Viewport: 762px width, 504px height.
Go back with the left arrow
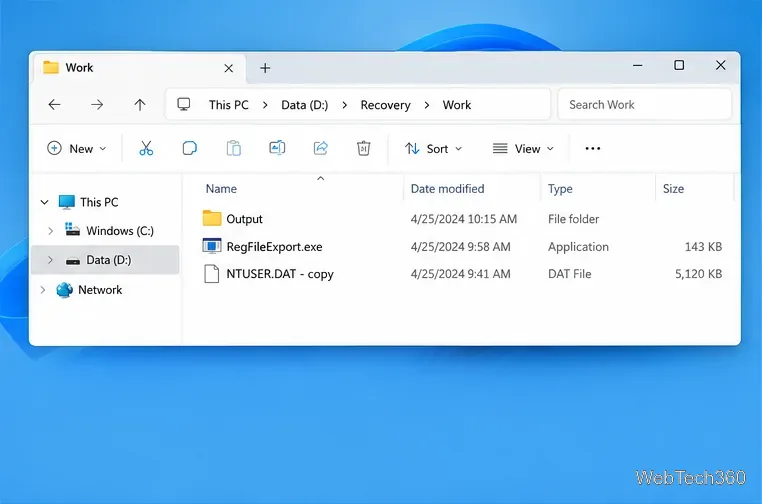tap(54, 104)
